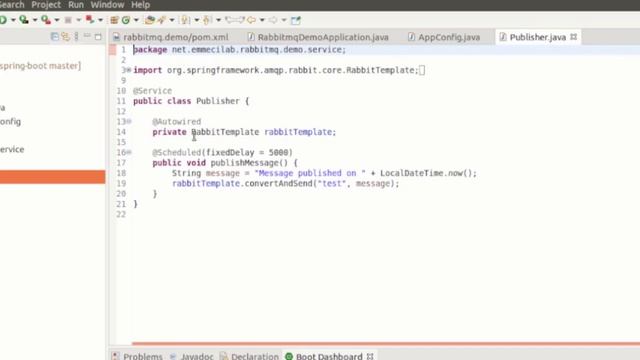Viewport: 640px width, 360px height.
Task: Click the @Service annotation
Action: click(152, 91)
